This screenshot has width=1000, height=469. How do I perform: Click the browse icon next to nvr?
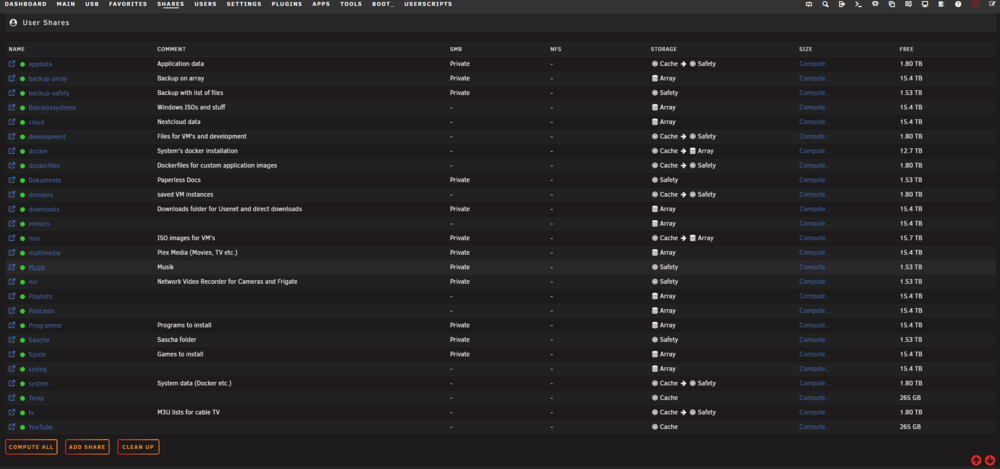click(x=11, y=281)
